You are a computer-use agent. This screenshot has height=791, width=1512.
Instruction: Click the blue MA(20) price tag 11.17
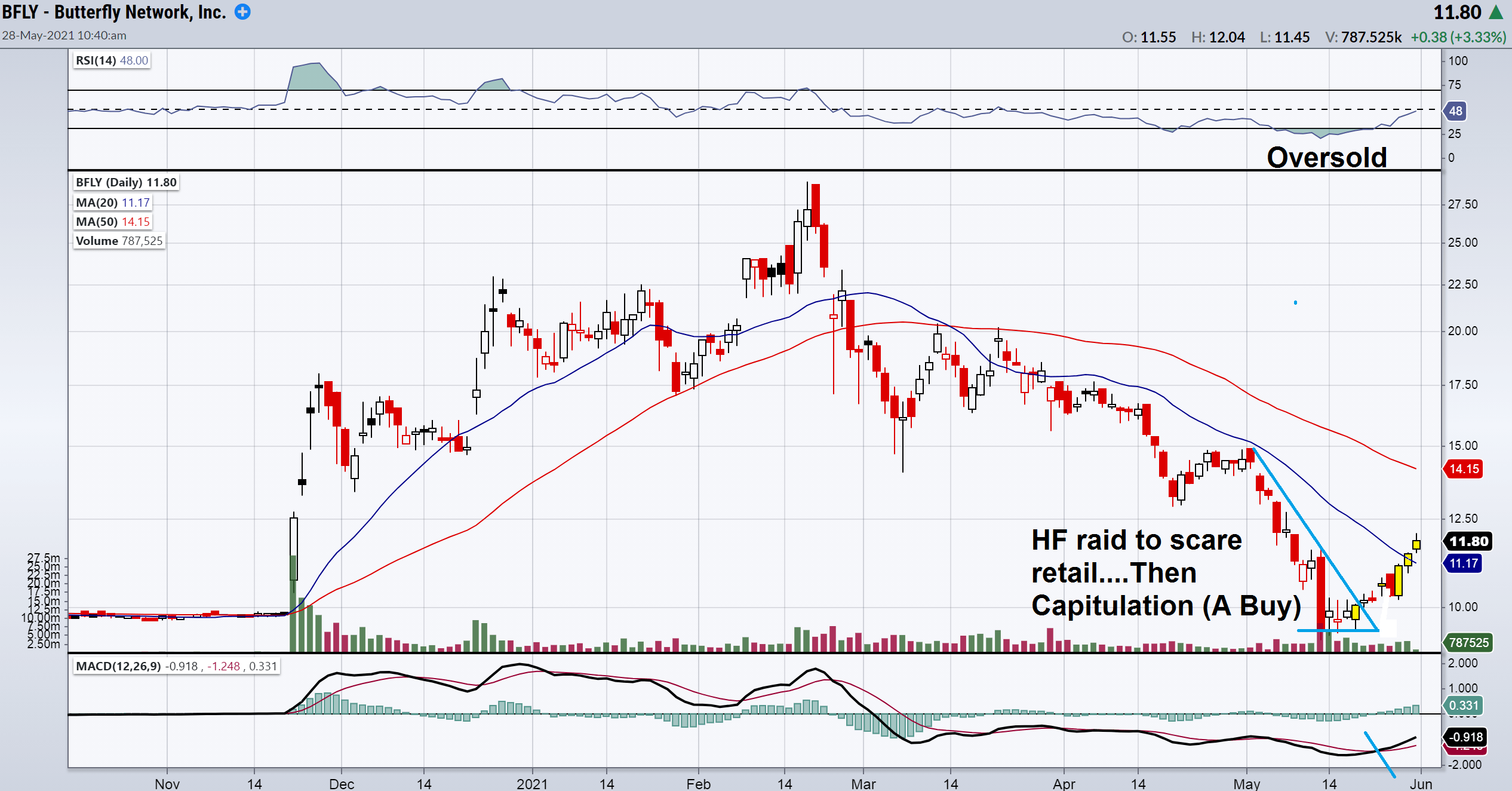1463,563
